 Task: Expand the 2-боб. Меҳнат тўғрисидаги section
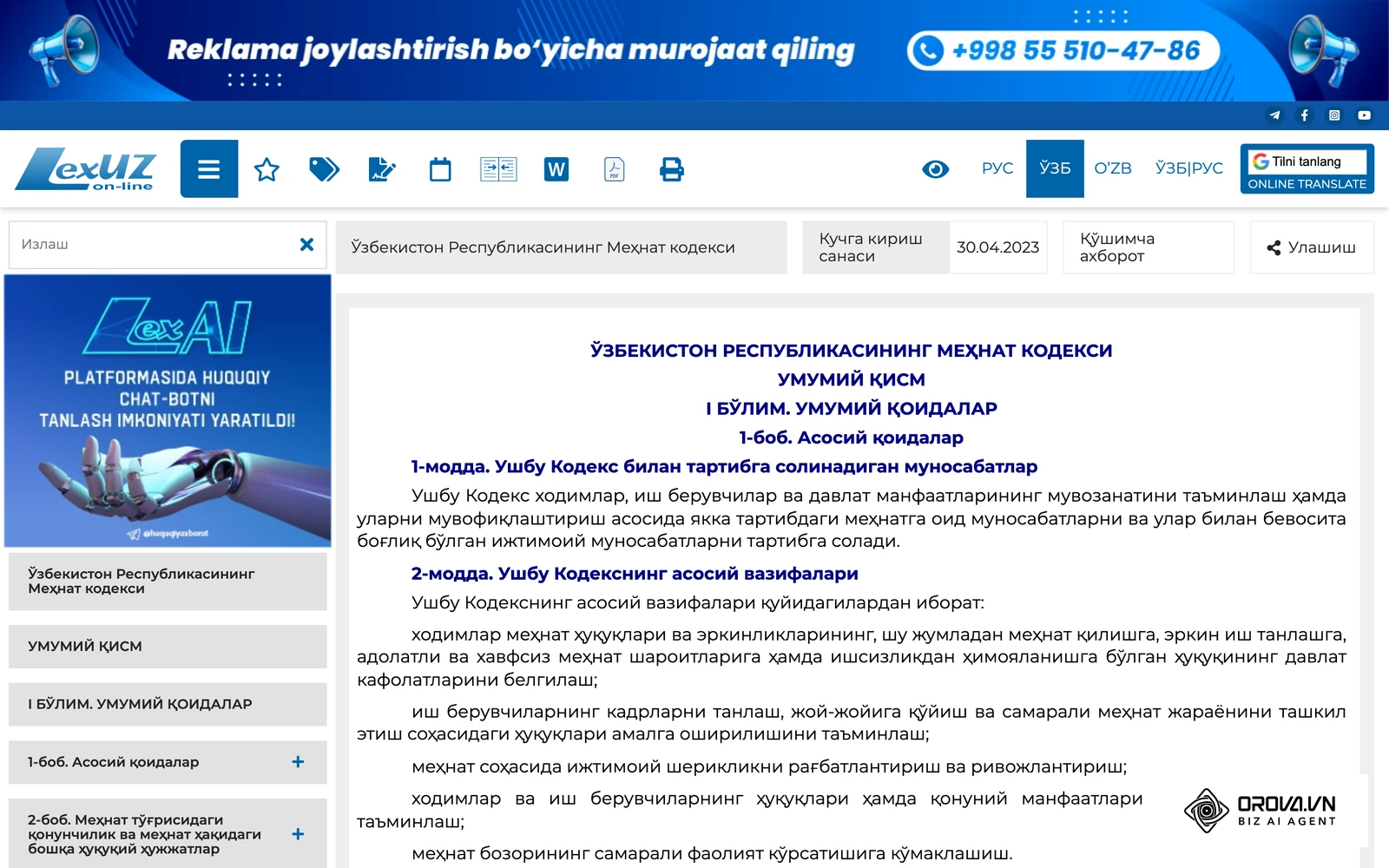click(298, 834)
